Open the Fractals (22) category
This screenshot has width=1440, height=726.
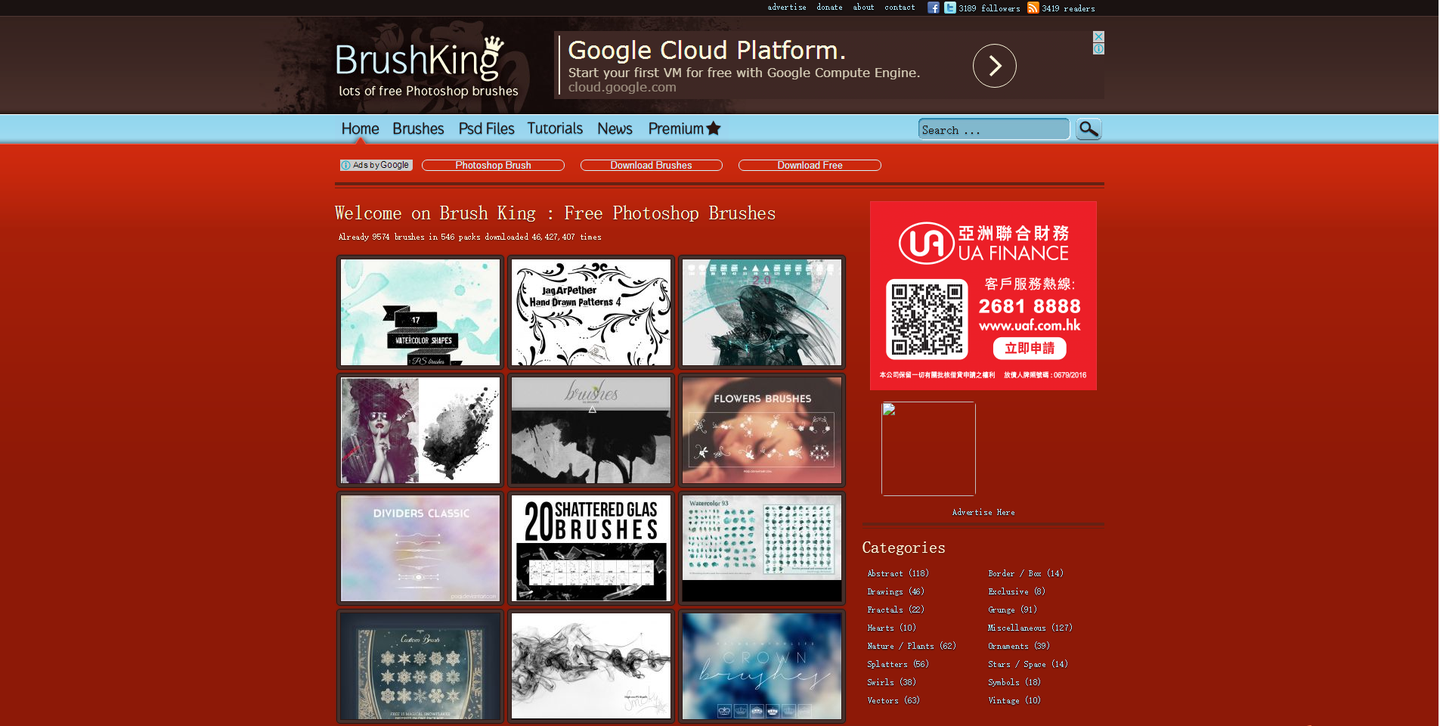[x=896, y=609]
